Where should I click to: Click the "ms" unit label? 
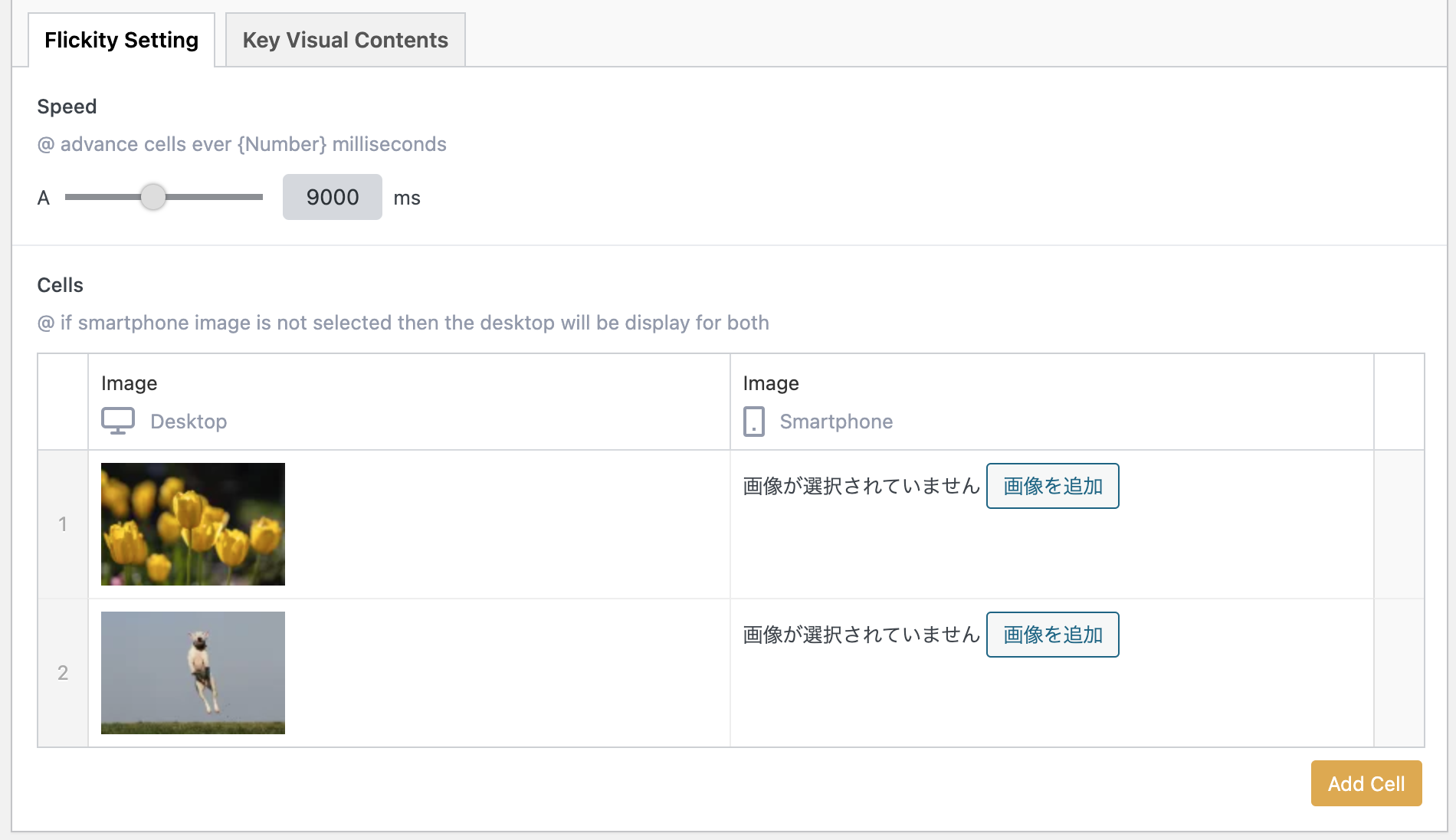pos(407,198)
